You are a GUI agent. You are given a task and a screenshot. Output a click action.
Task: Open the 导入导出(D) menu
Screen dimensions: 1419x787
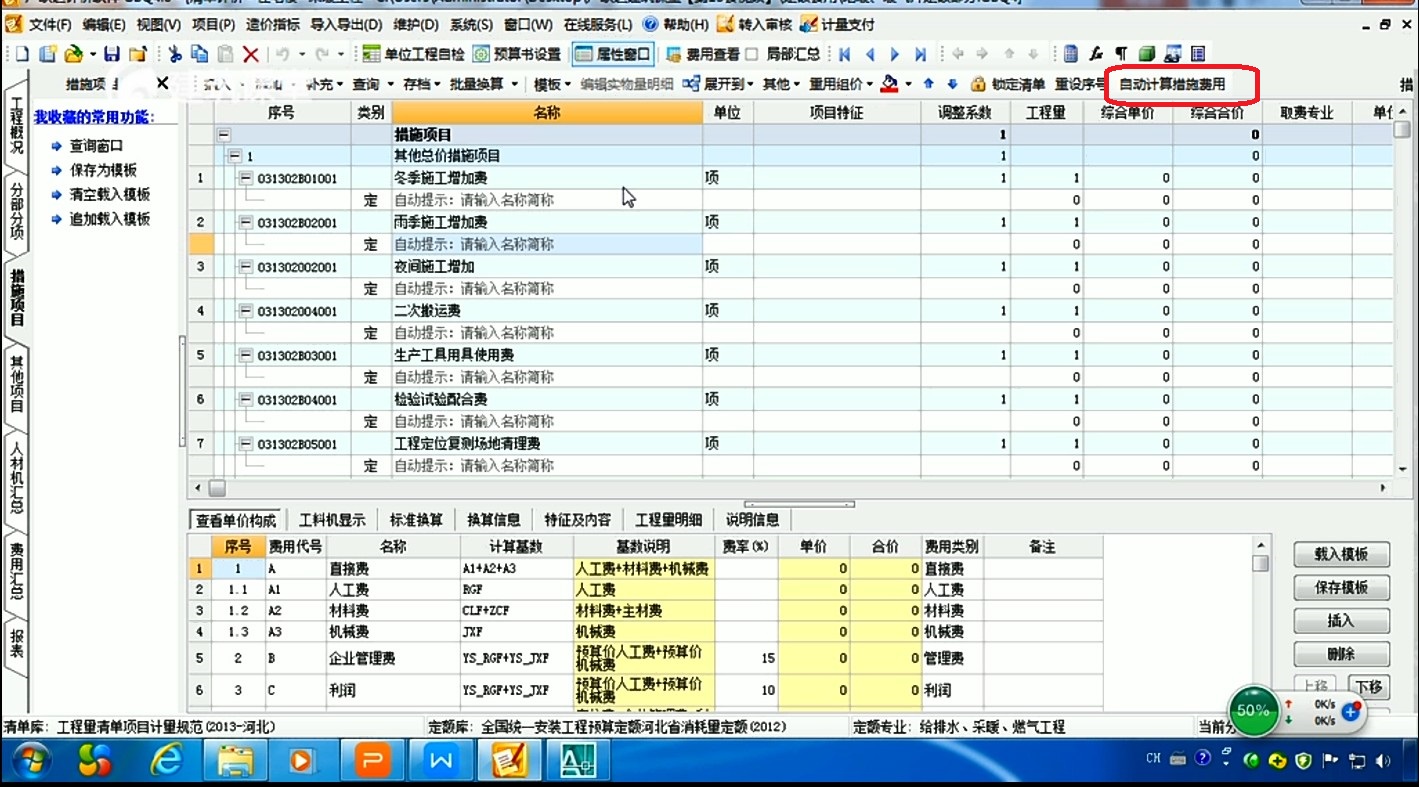point(346,24)
